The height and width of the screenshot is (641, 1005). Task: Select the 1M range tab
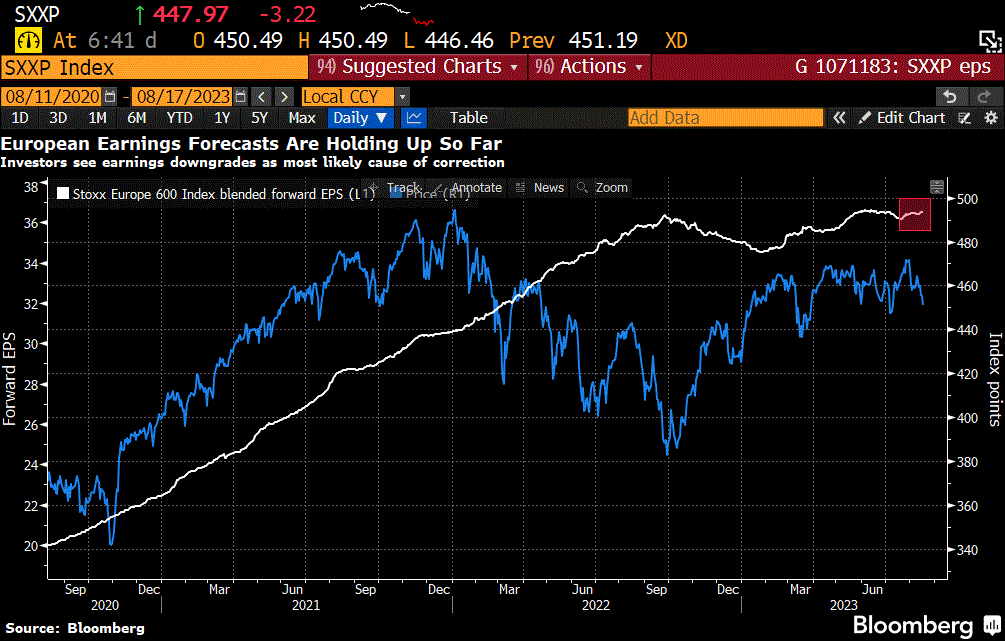point(97,118)
